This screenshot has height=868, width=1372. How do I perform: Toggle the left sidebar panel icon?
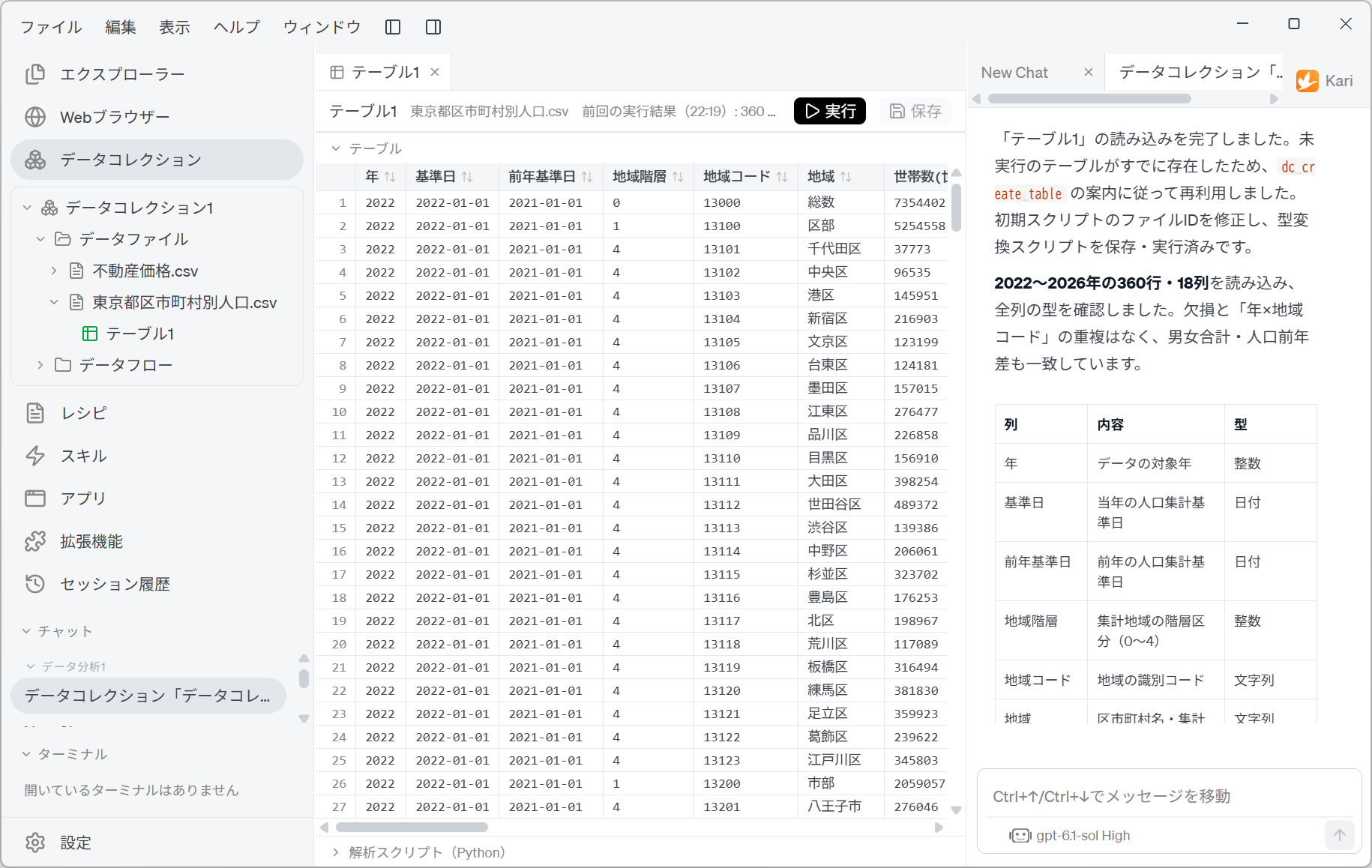pos(393,27)
